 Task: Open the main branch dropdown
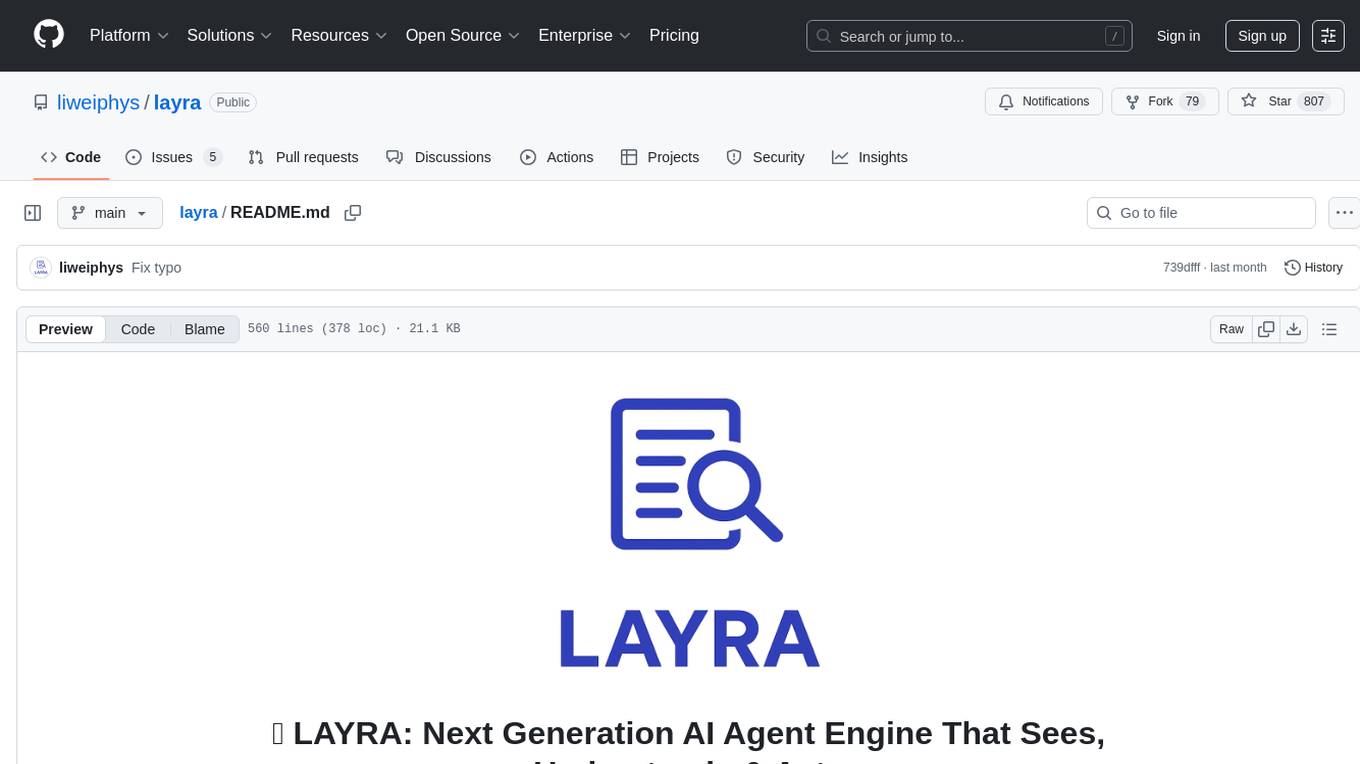click(110, 213)
